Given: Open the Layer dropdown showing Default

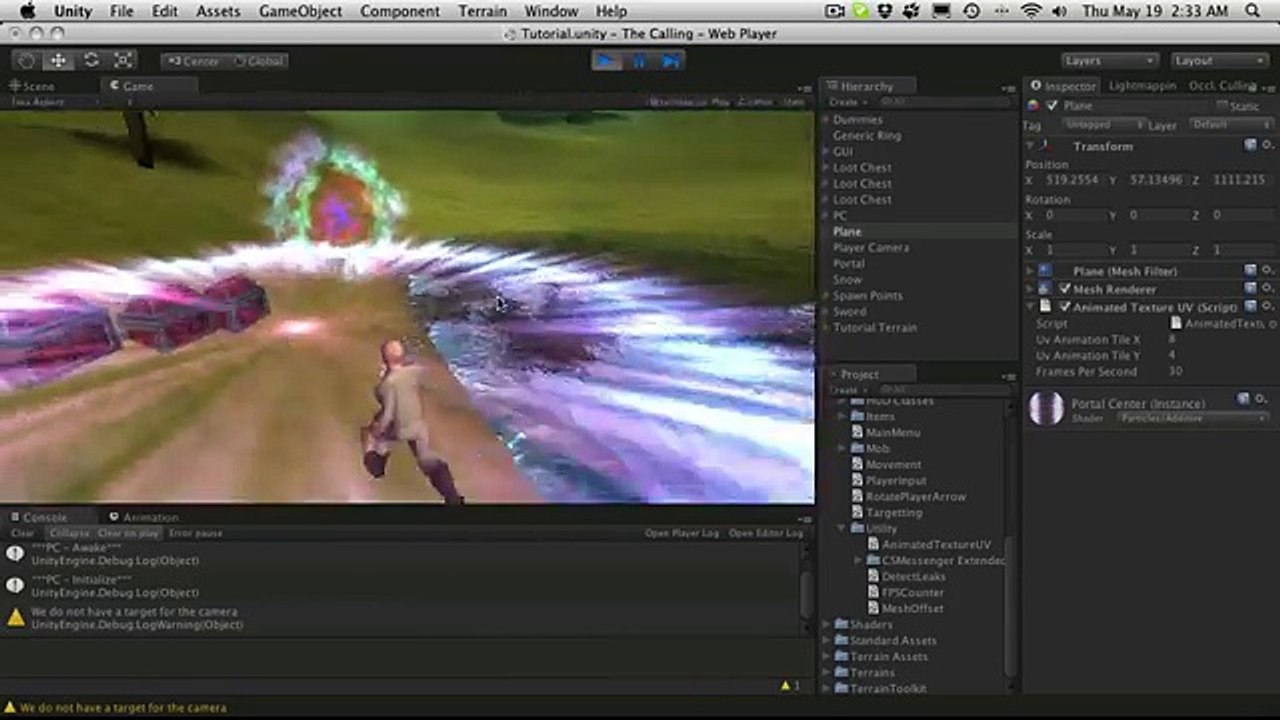Looking at the screenshot, I should [1231, 125].
